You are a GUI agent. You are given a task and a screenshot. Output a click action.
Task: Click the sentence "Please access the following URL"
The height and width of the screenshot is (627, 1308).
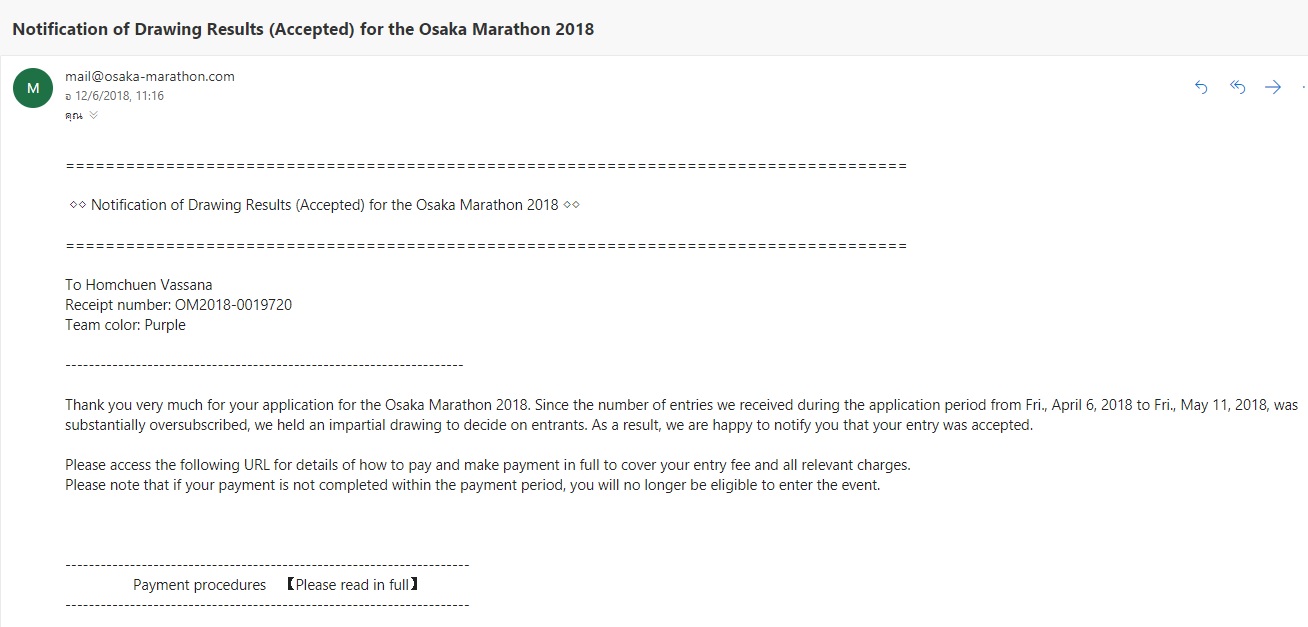[487, 465]
